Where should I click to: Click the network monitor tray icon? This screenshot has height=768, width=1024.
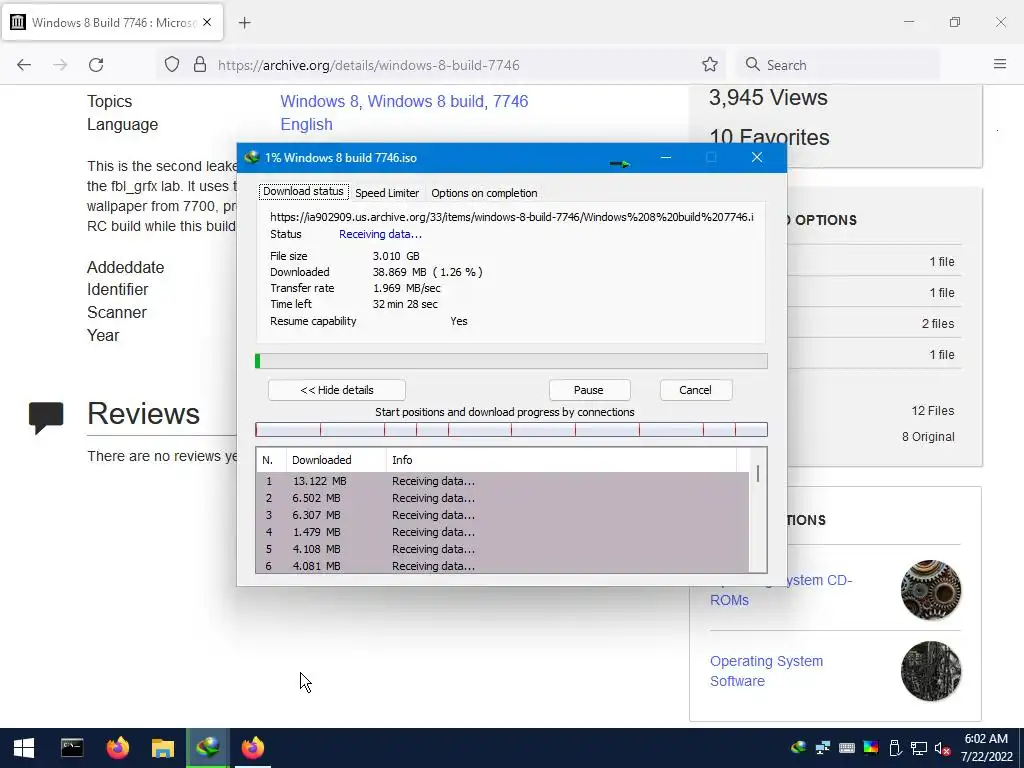919,748
